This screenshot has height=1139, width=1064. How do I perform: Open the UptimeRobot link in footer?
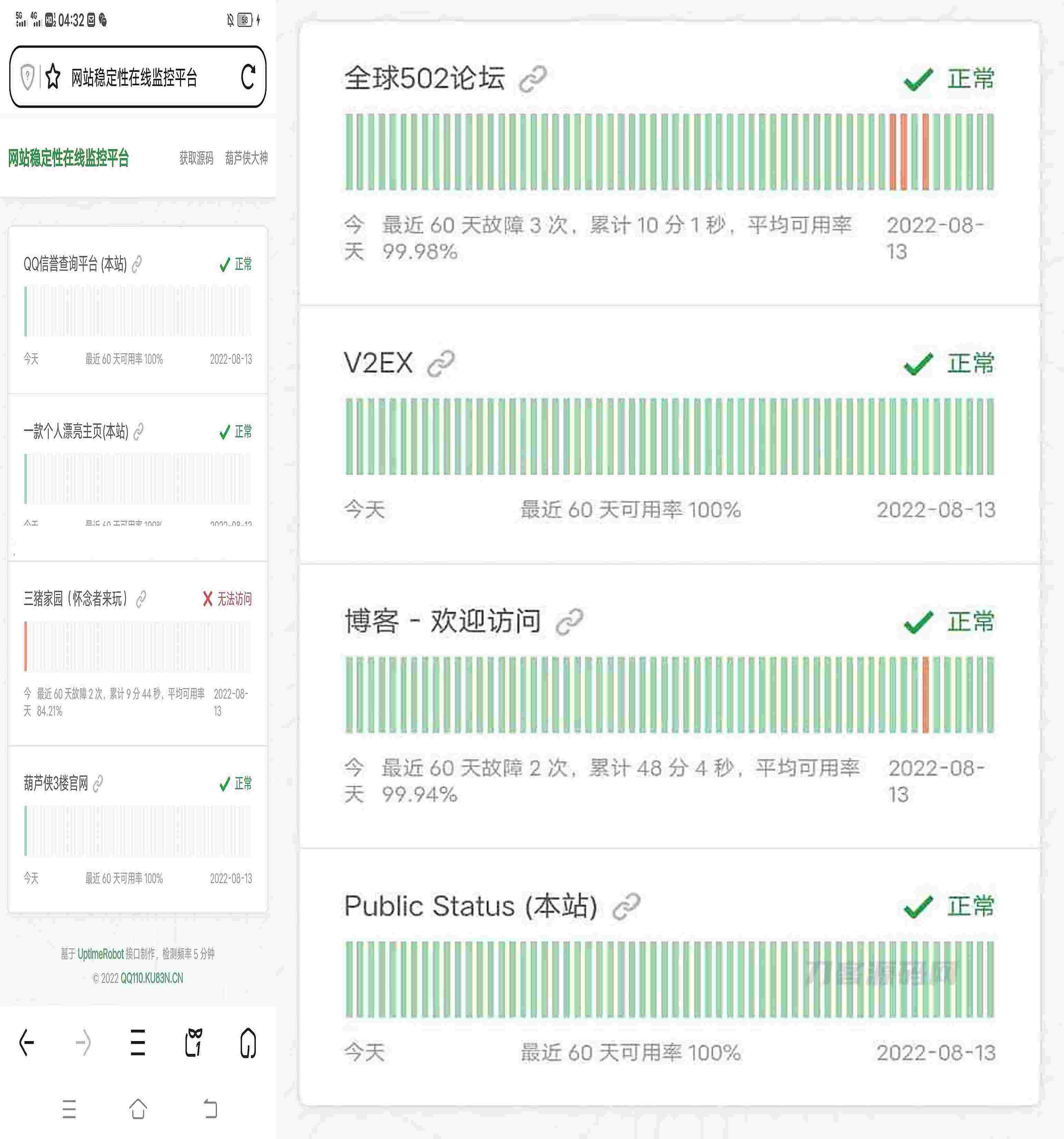(100, 954)
